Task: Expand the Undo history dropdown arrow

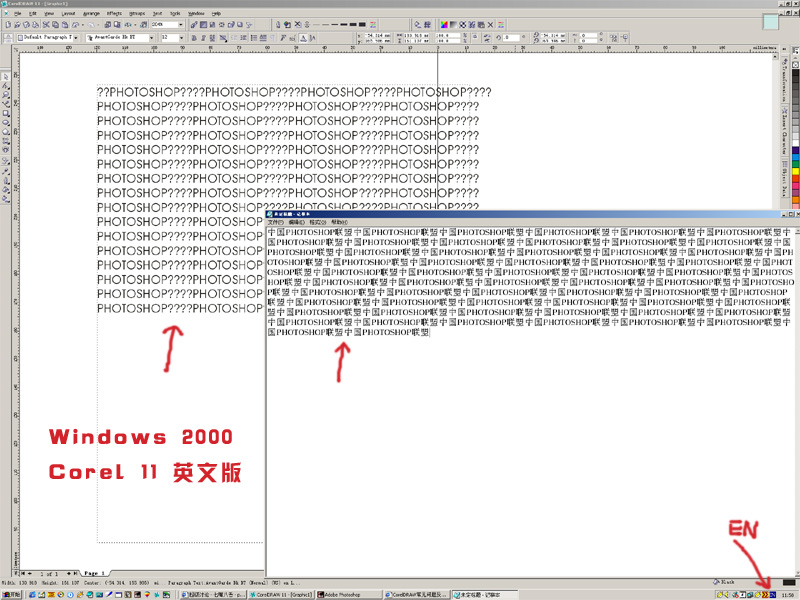Action: pos(82,24)
